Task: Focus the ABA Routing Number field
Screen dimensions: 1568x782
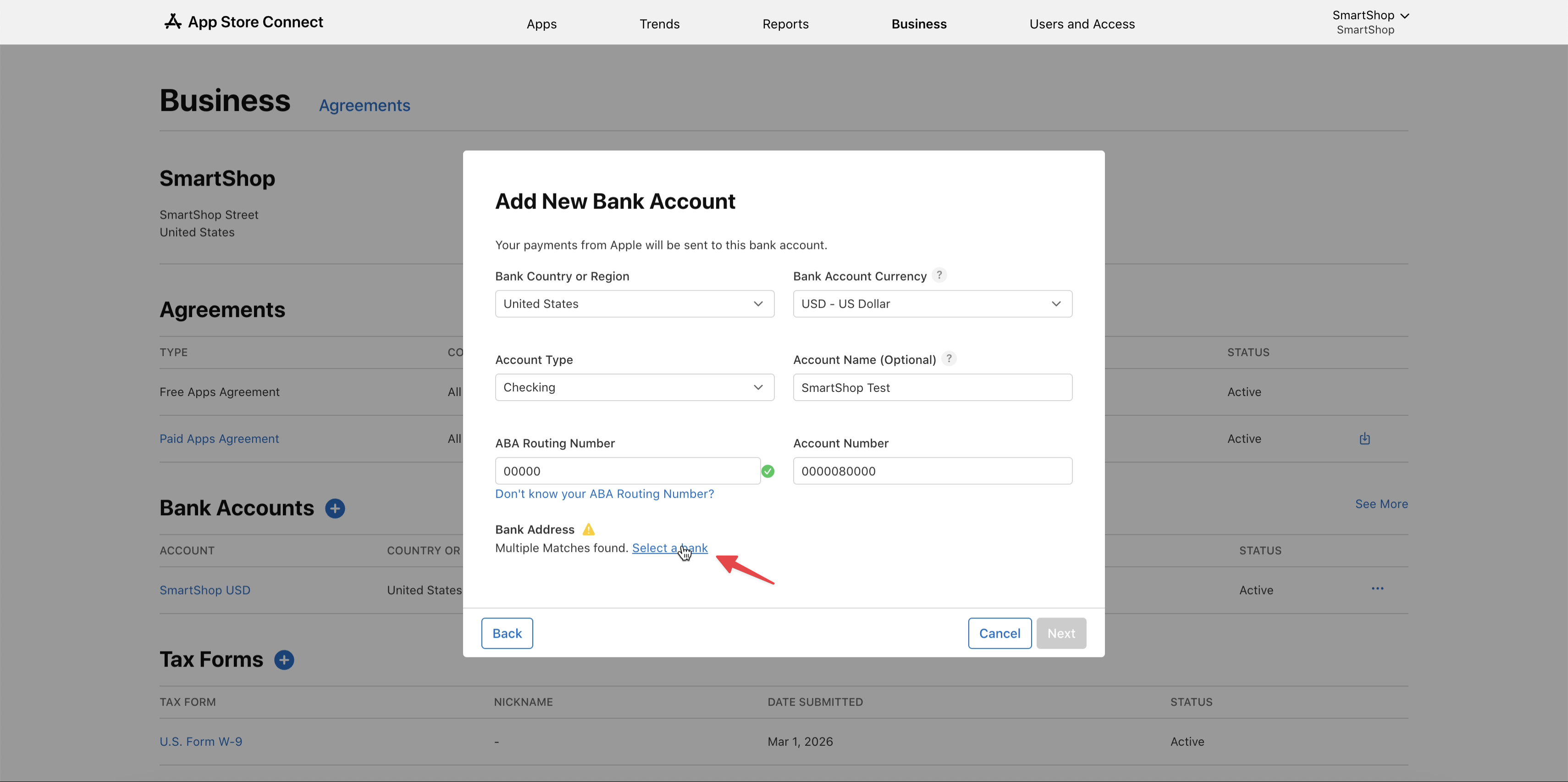Action: 628,471
